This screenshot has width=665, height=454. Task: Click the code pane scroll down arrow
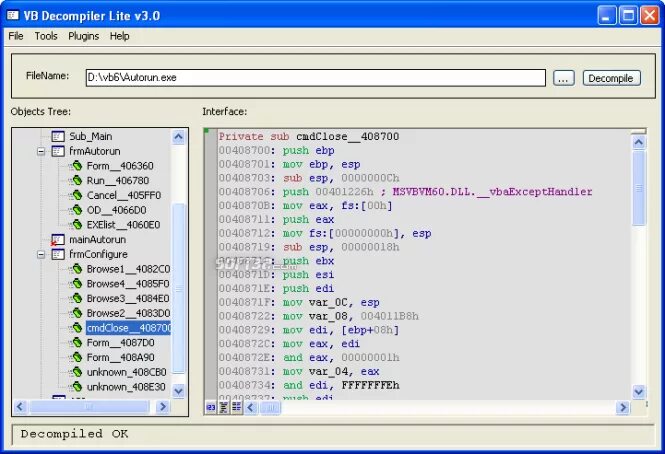pos(639,392)
